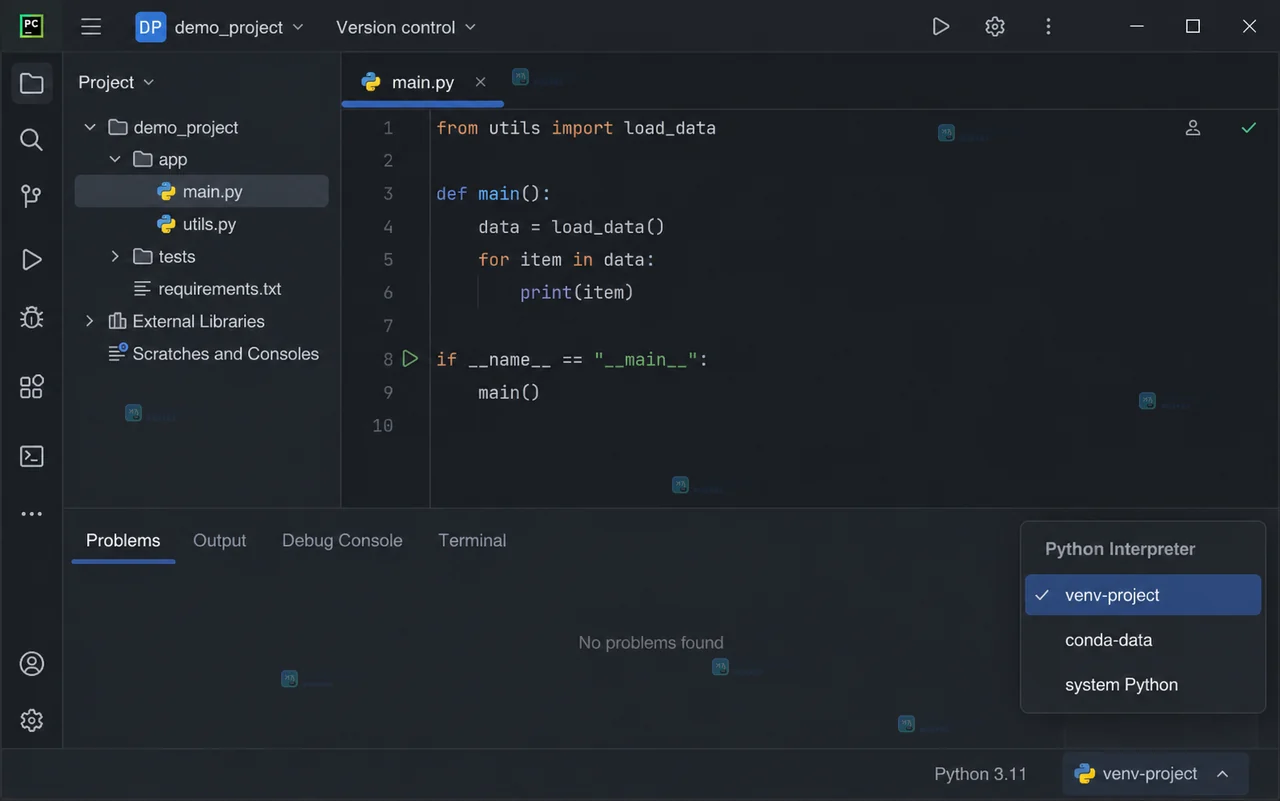This screenshot has height=801, width=1280.
Task: Open the Version control dropdown
Action: (x=406, y=27)
